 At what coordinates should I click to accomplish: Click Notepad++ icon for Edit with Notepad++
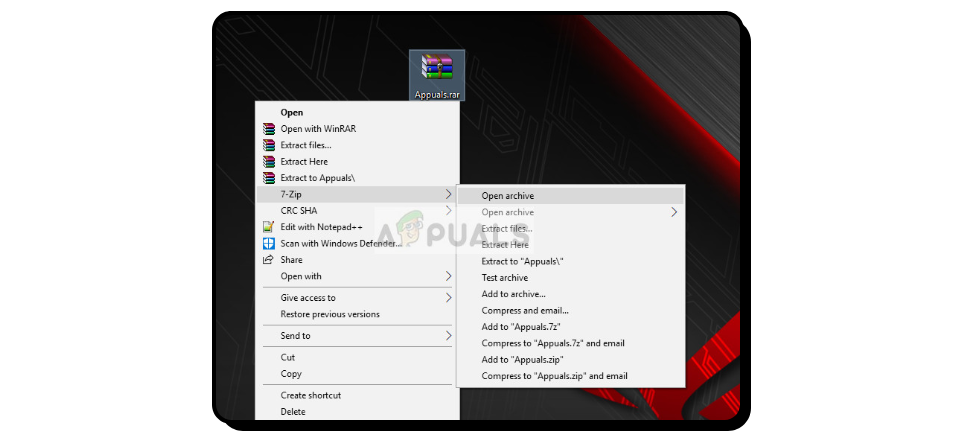(269, 227)
